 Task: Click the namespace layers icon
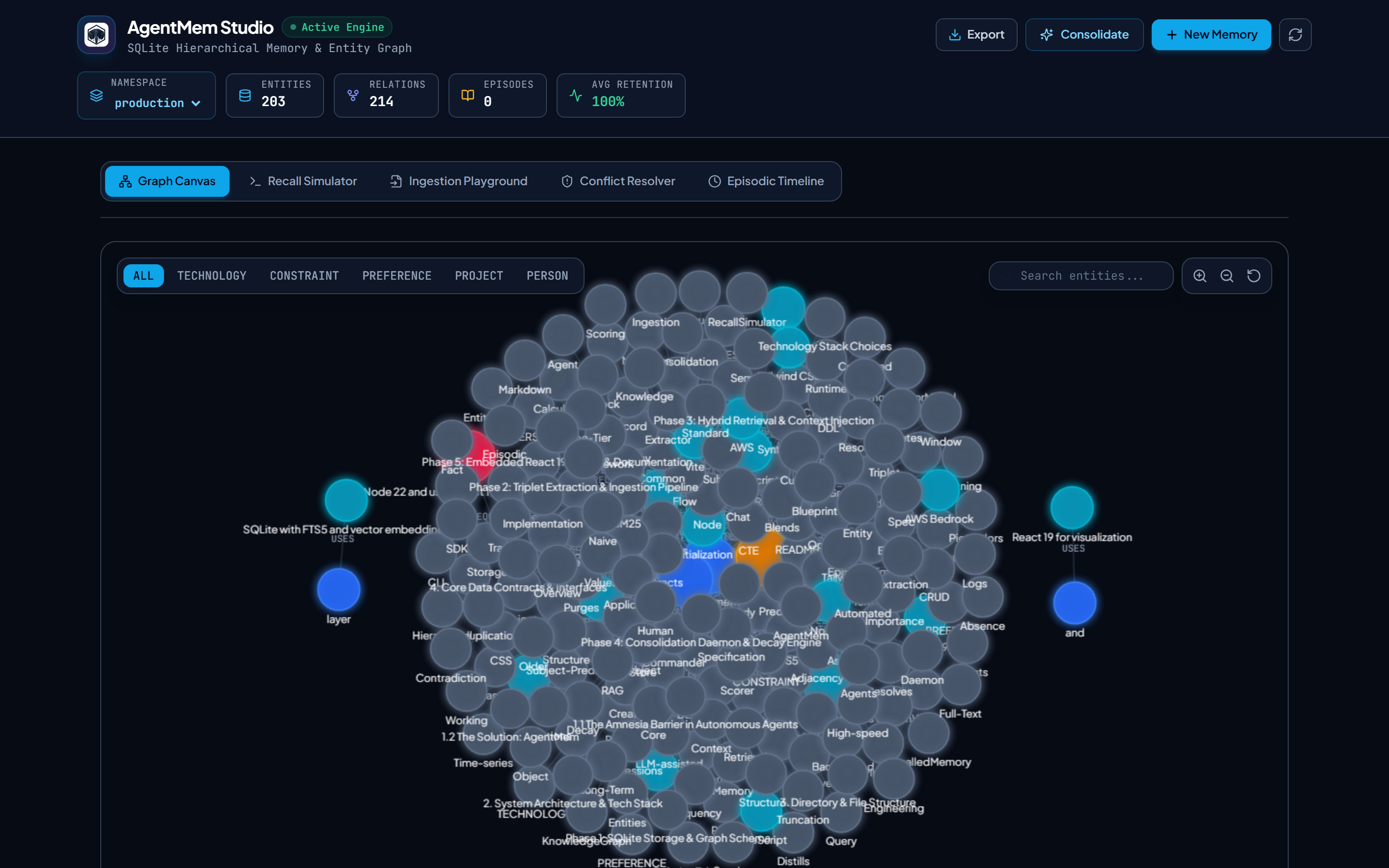point(96,95)
